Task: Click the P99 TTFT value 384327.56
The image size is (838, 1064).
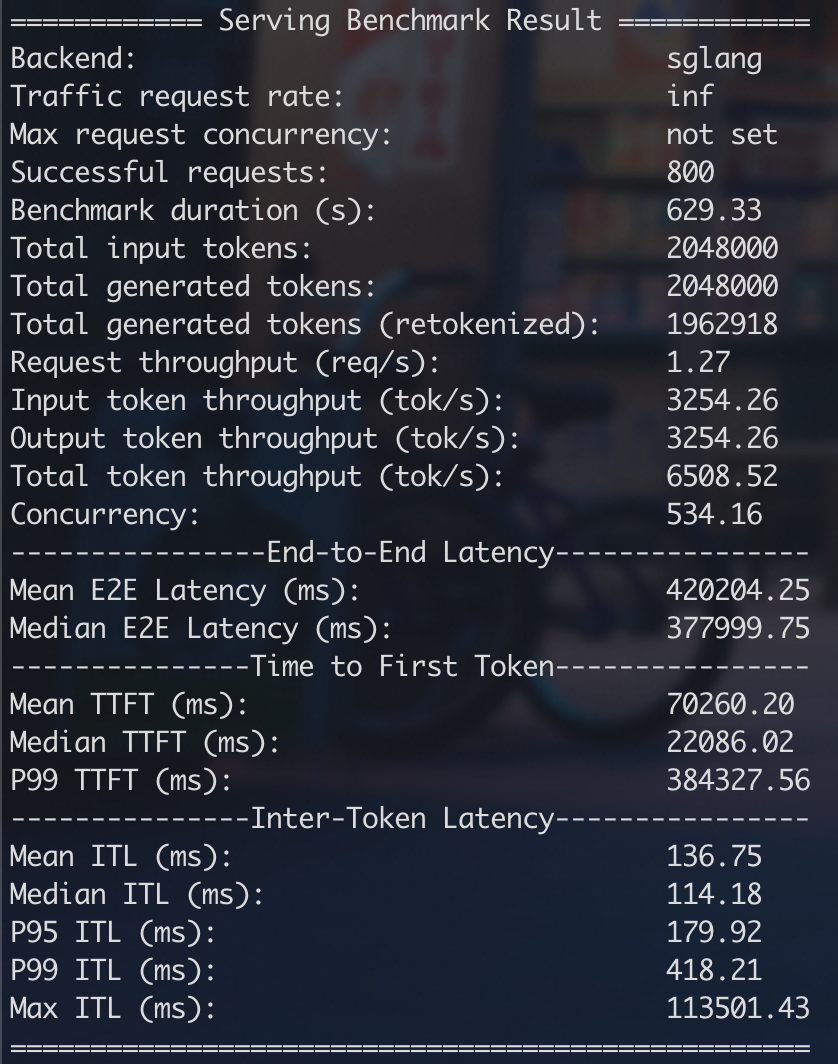Action: (x=737, y=780)
